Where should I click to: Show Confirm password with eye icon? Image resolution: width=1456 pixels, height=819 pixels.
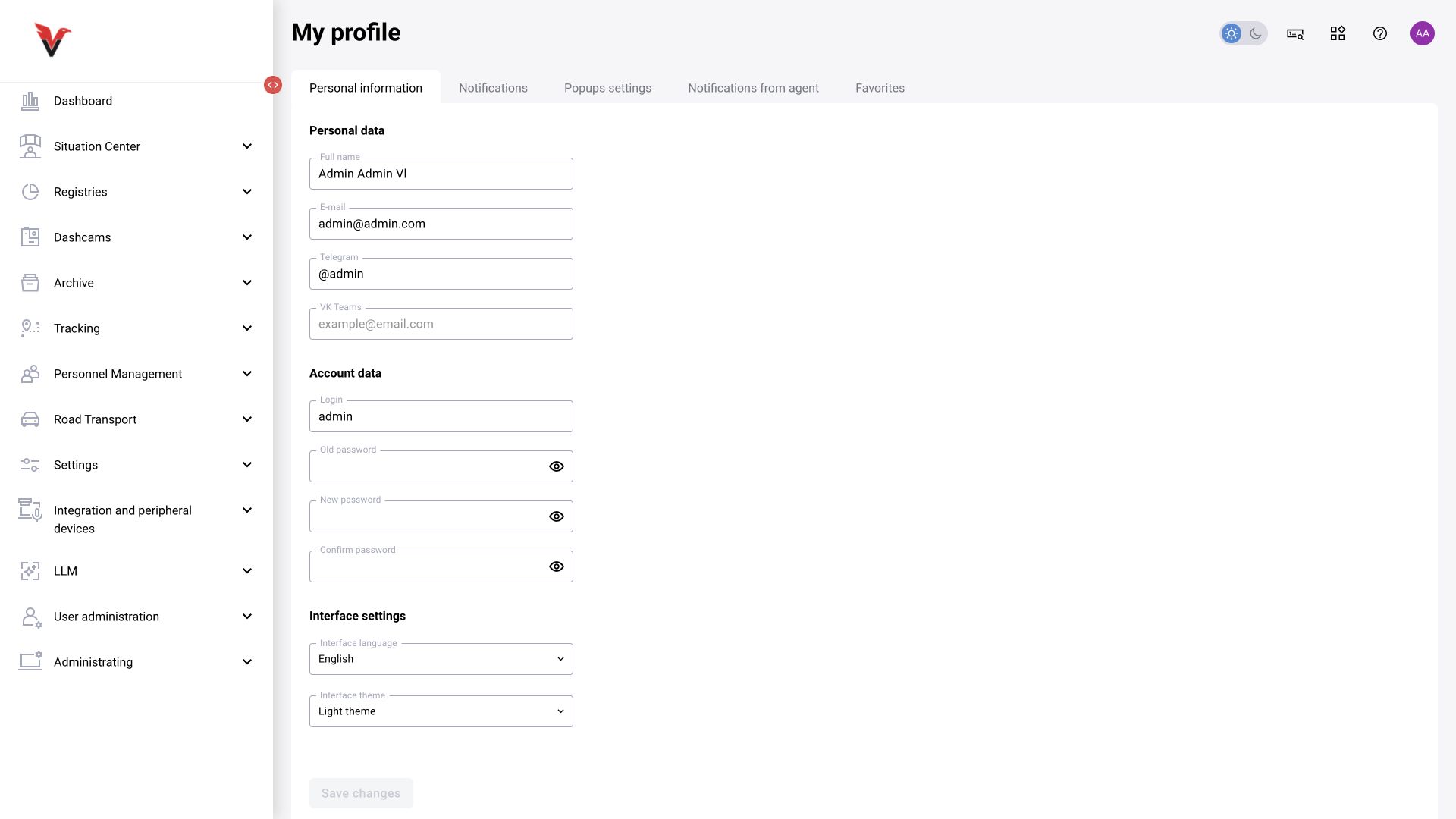[x=557, y=566]
